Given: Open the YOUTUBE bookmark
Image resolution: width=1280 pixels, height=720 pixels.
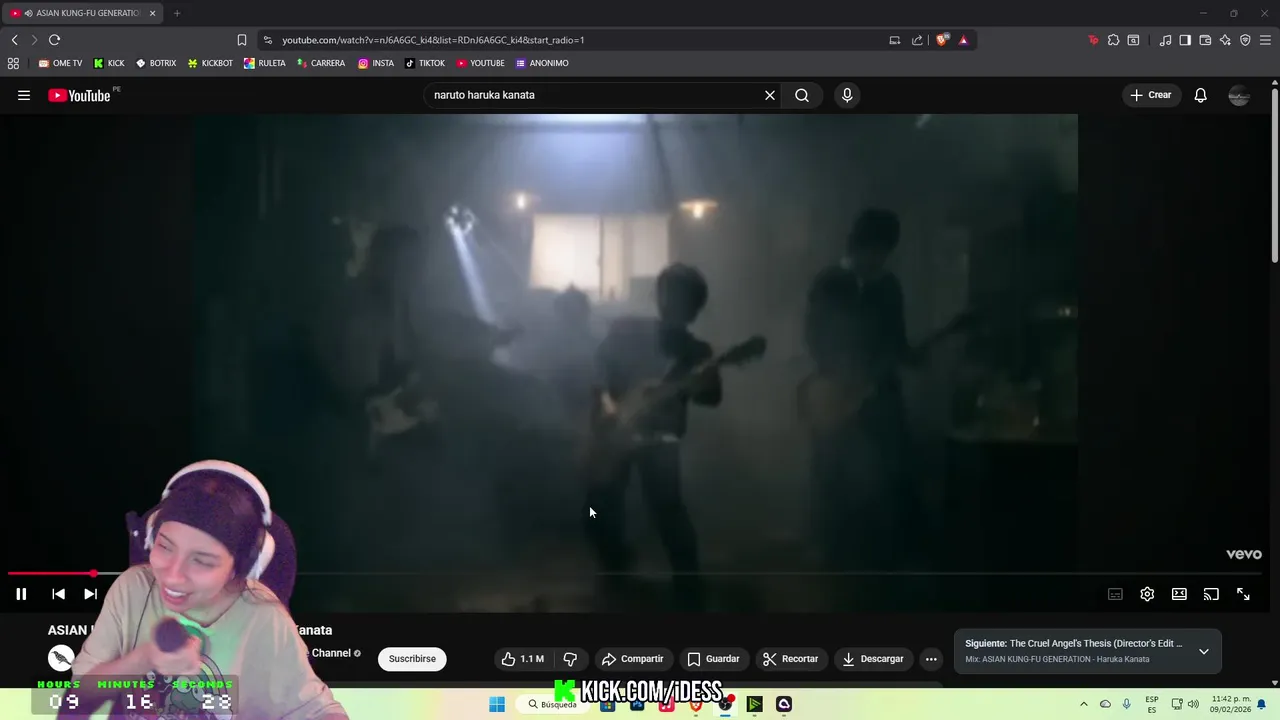Looking at the screenshot, I should [x=481, y=63].
